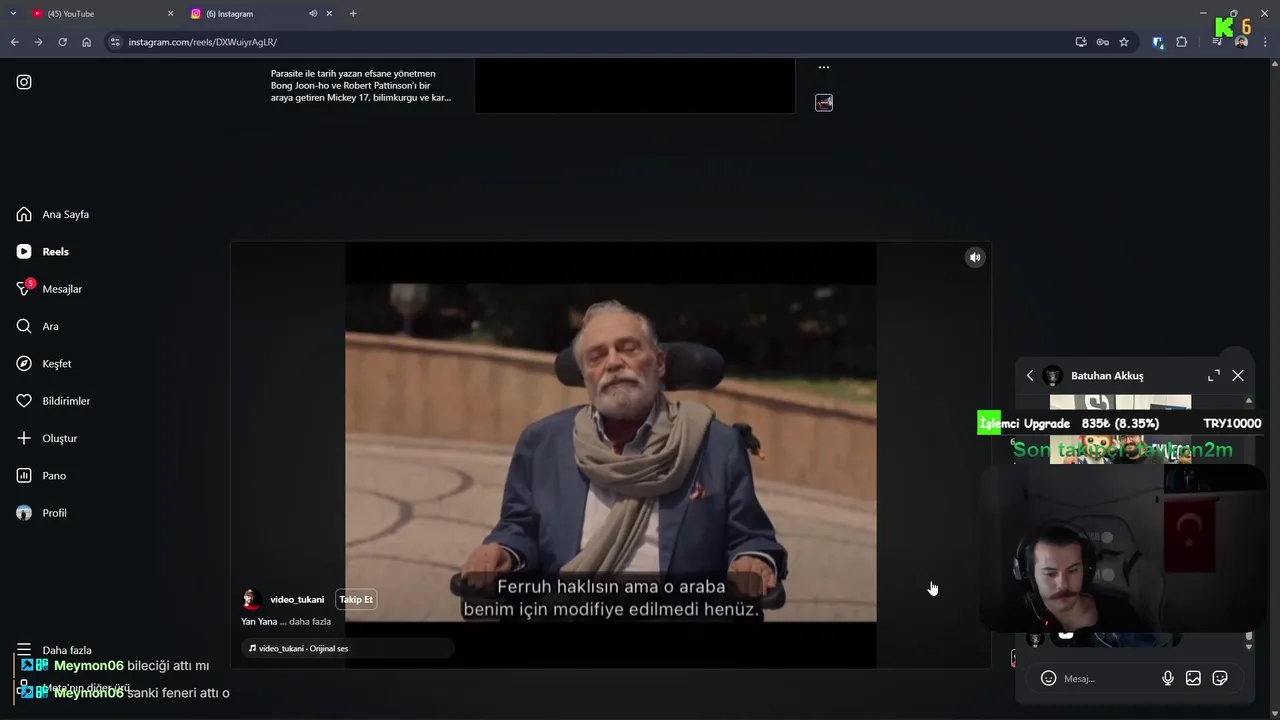Viewport: 1280px width, 720px height.
Task: Click the install app icon
Action: [x=1081, y=42]
